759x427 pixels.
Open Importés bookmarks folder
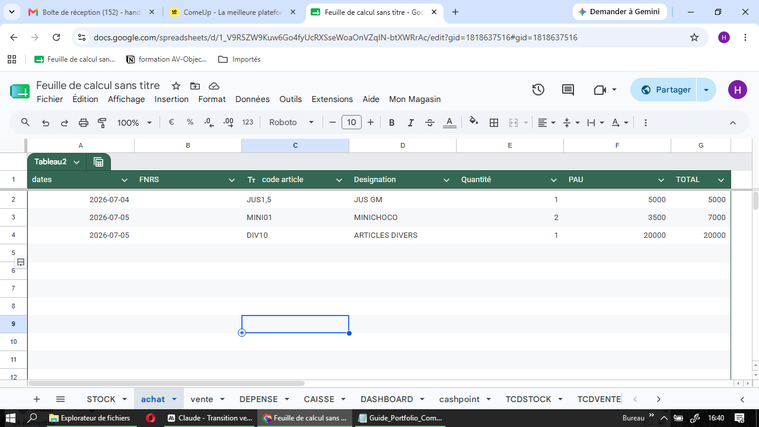(239, 59)
